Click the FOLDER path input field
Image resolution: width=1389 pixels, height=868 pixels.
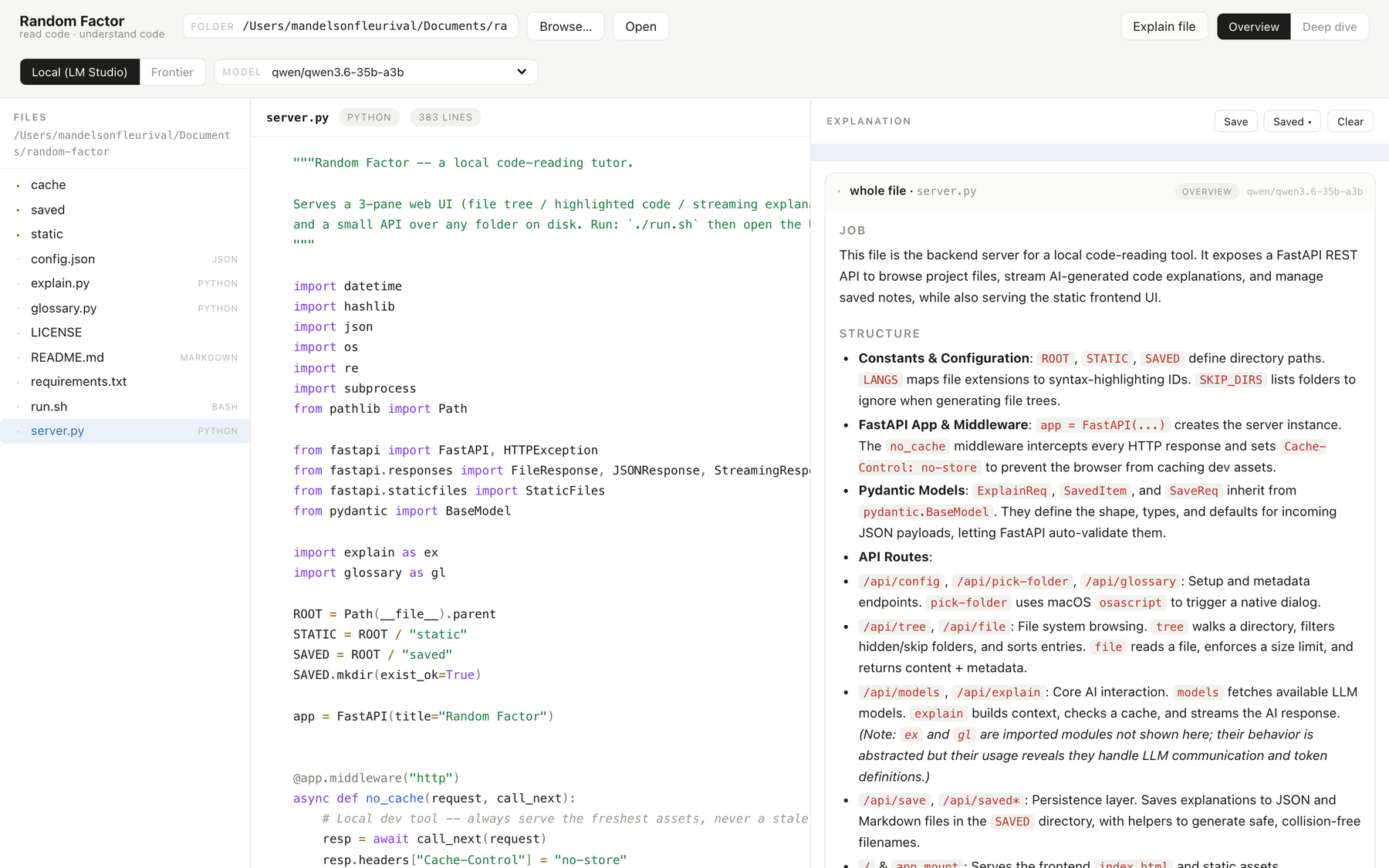click(x=350, y=26)
